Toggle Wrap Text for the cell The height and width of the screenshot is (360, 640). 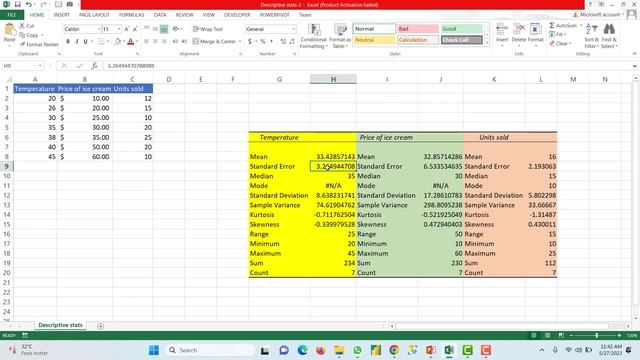208,29
